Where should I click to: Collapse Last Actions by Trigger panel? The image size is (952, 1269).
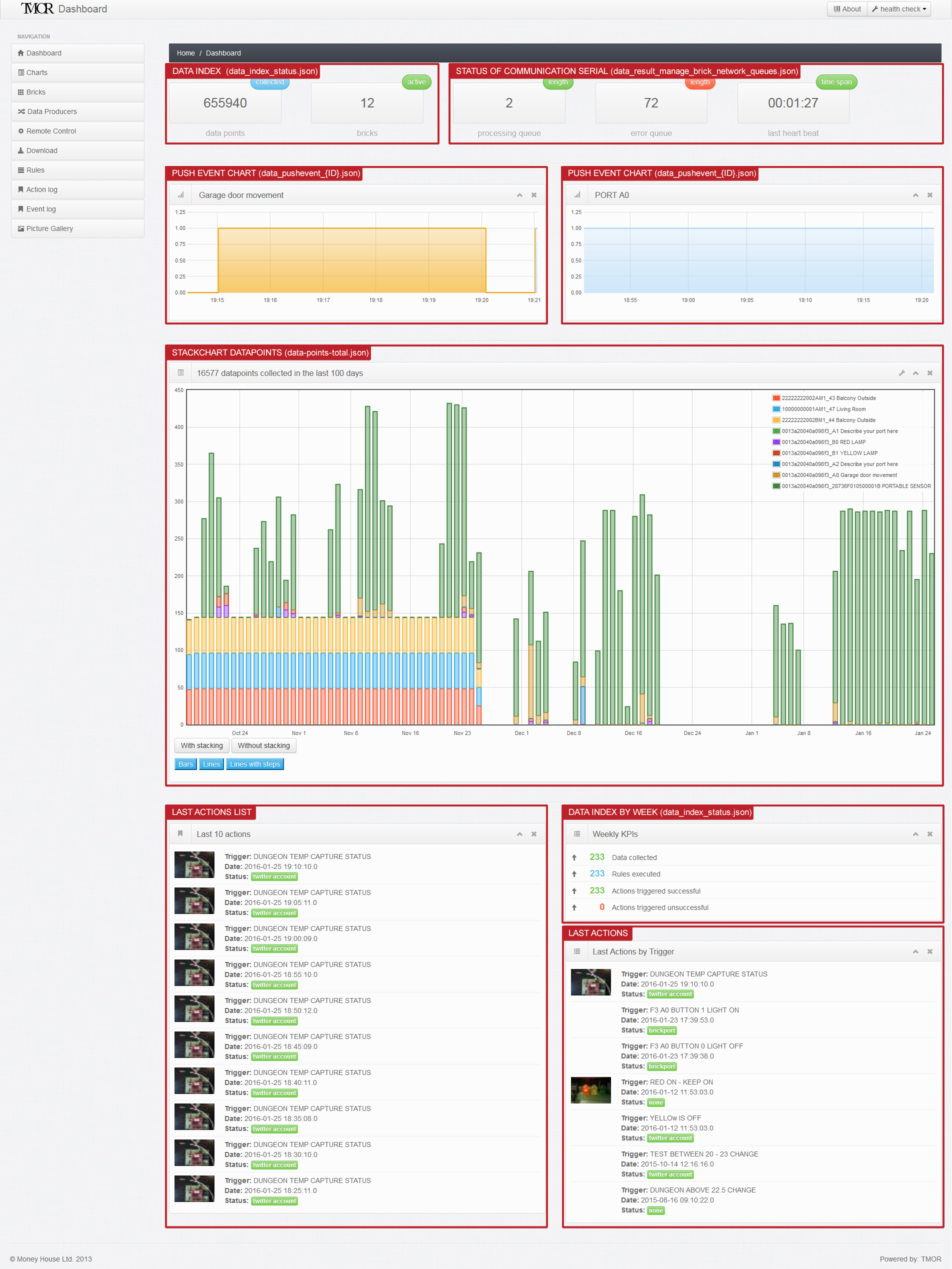(915, 952)
